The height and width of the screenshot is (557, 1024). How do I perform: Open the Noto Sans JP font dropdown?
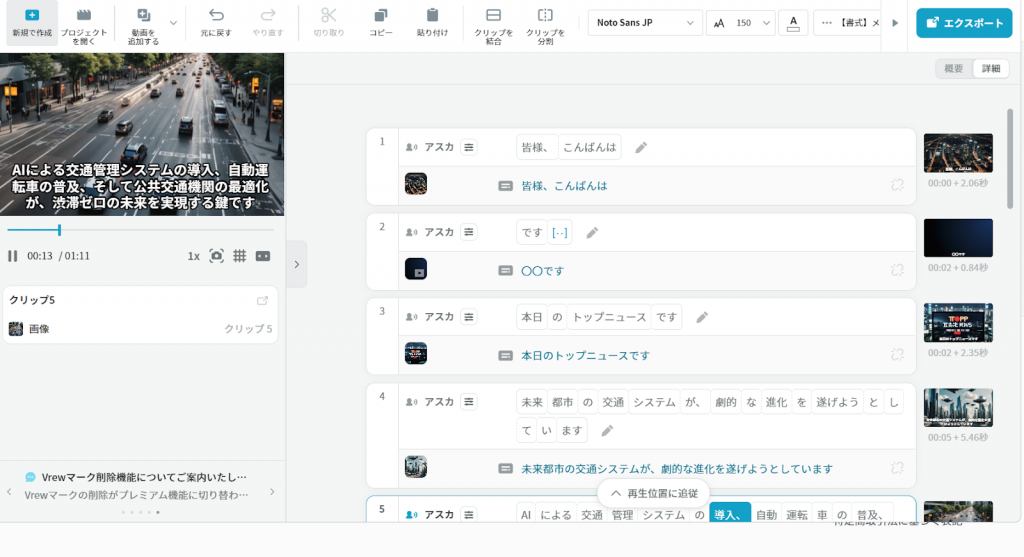[649, 22]
